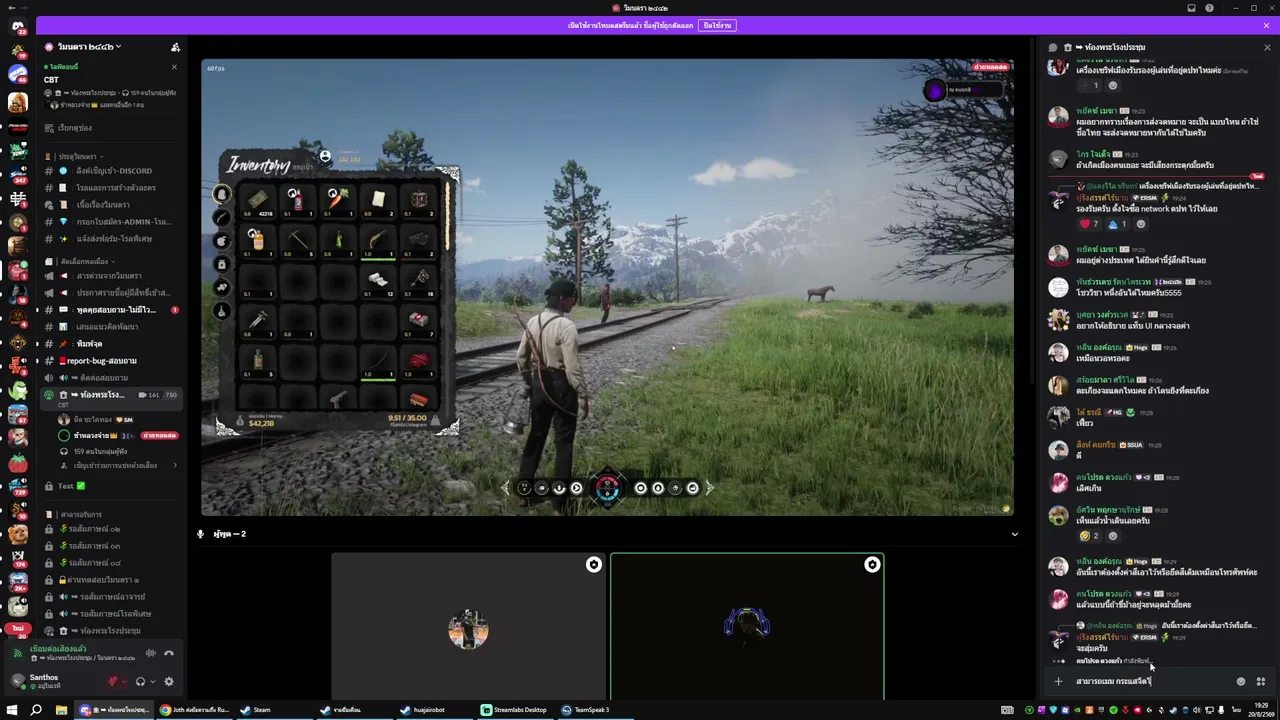The height and width of the screenshot is (720, 1280).
Task: Open microphone input options arrow
Action: [x=124, y=682]
